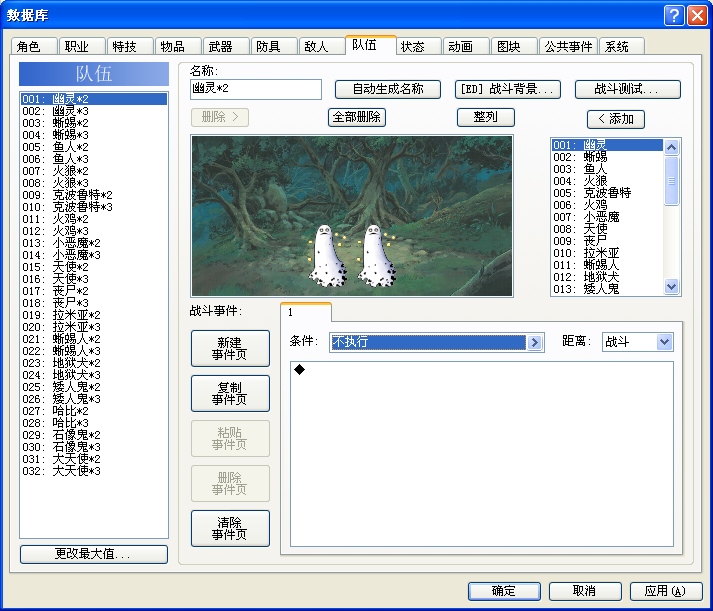The image size is (713, 611).
Task: Click the 名称 input field
Action: (256, 89)
